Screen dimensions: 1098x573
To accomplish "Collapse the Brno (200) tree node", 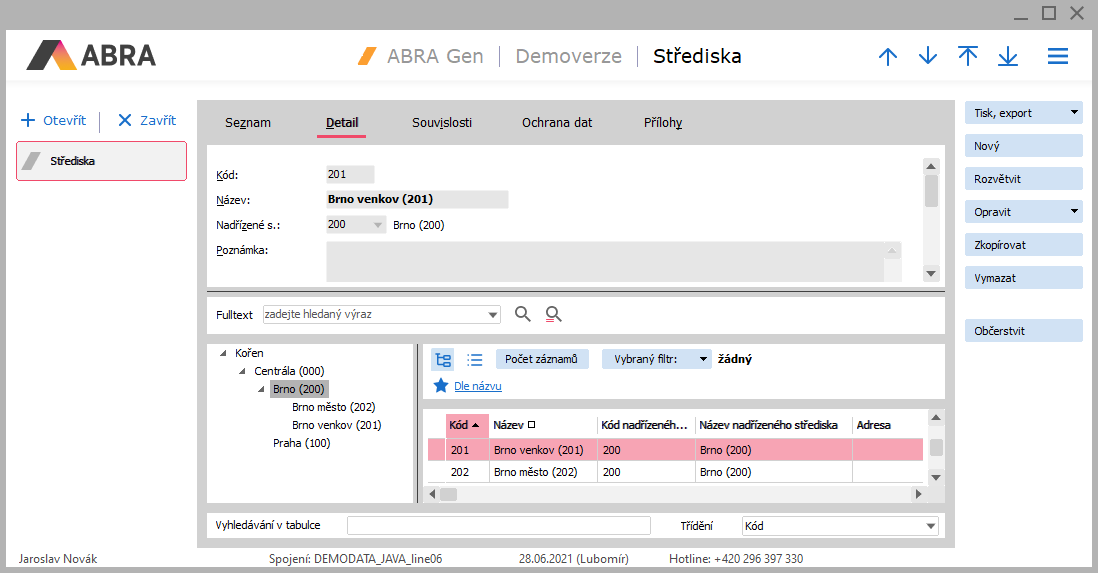I will [262, 390].
